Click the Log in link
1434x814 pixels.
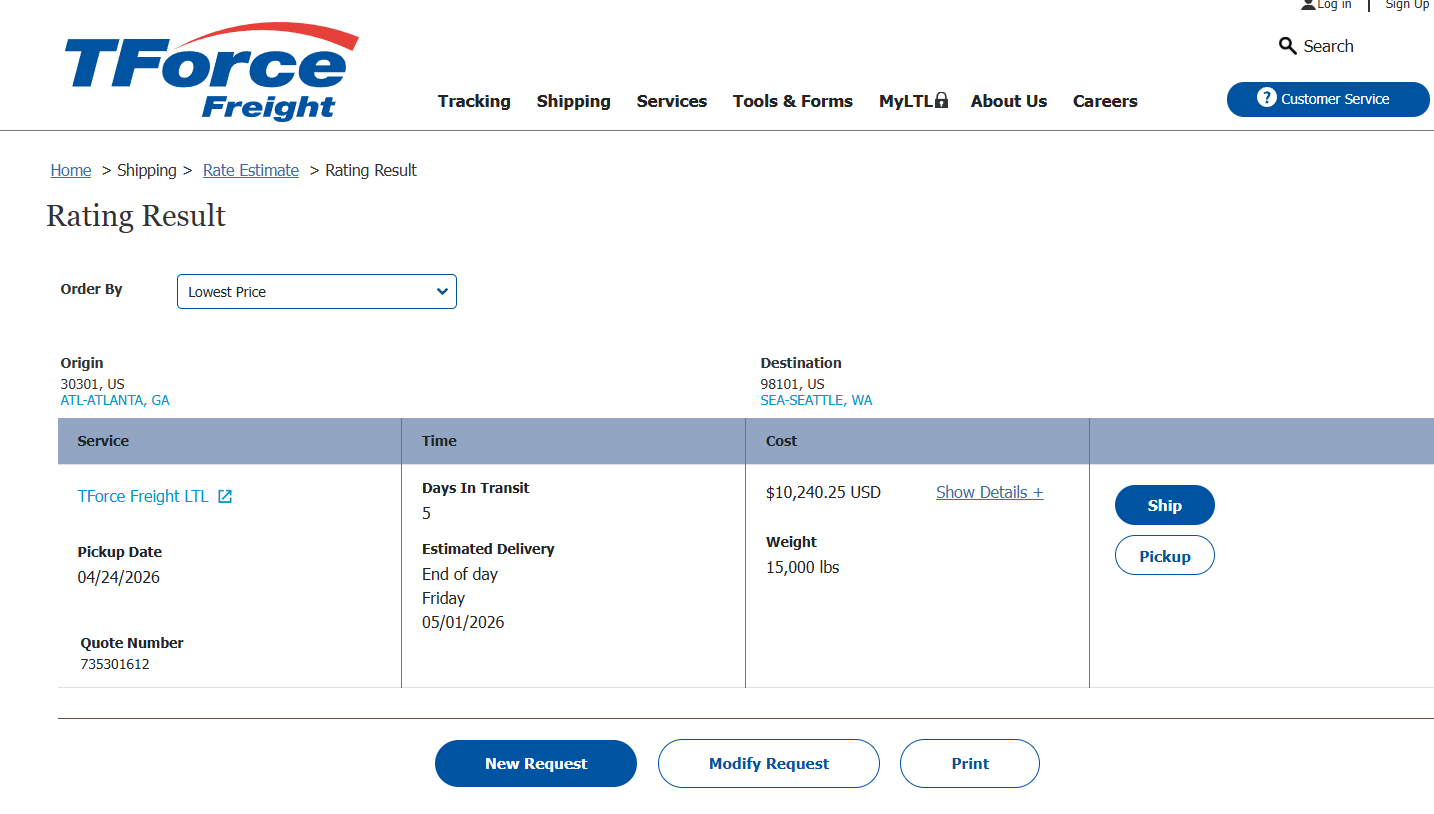point(1334,5)
